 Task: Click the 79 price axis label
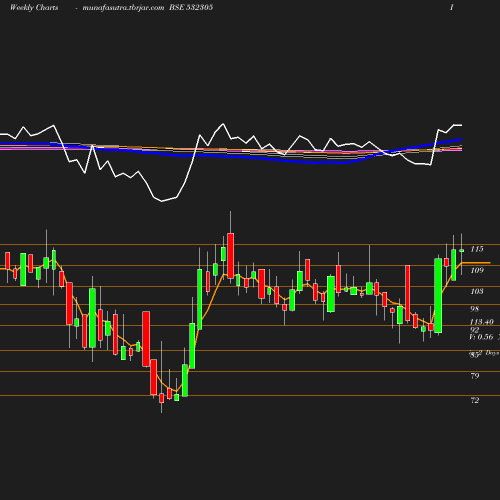point(475,376)
